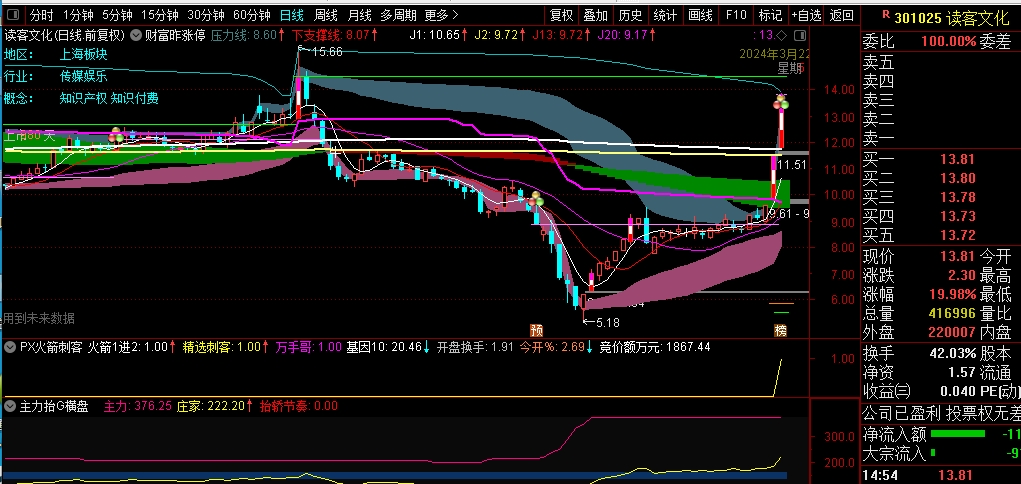The height and width of the screenshot is (484, 1021).
Task: Click the 主力: 376.25 indicator value
Action: (137, 406)
